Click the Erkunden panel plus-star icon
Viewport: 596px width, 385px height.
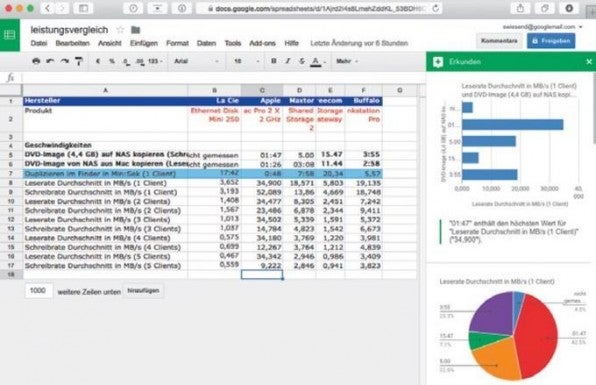[438, 62]
